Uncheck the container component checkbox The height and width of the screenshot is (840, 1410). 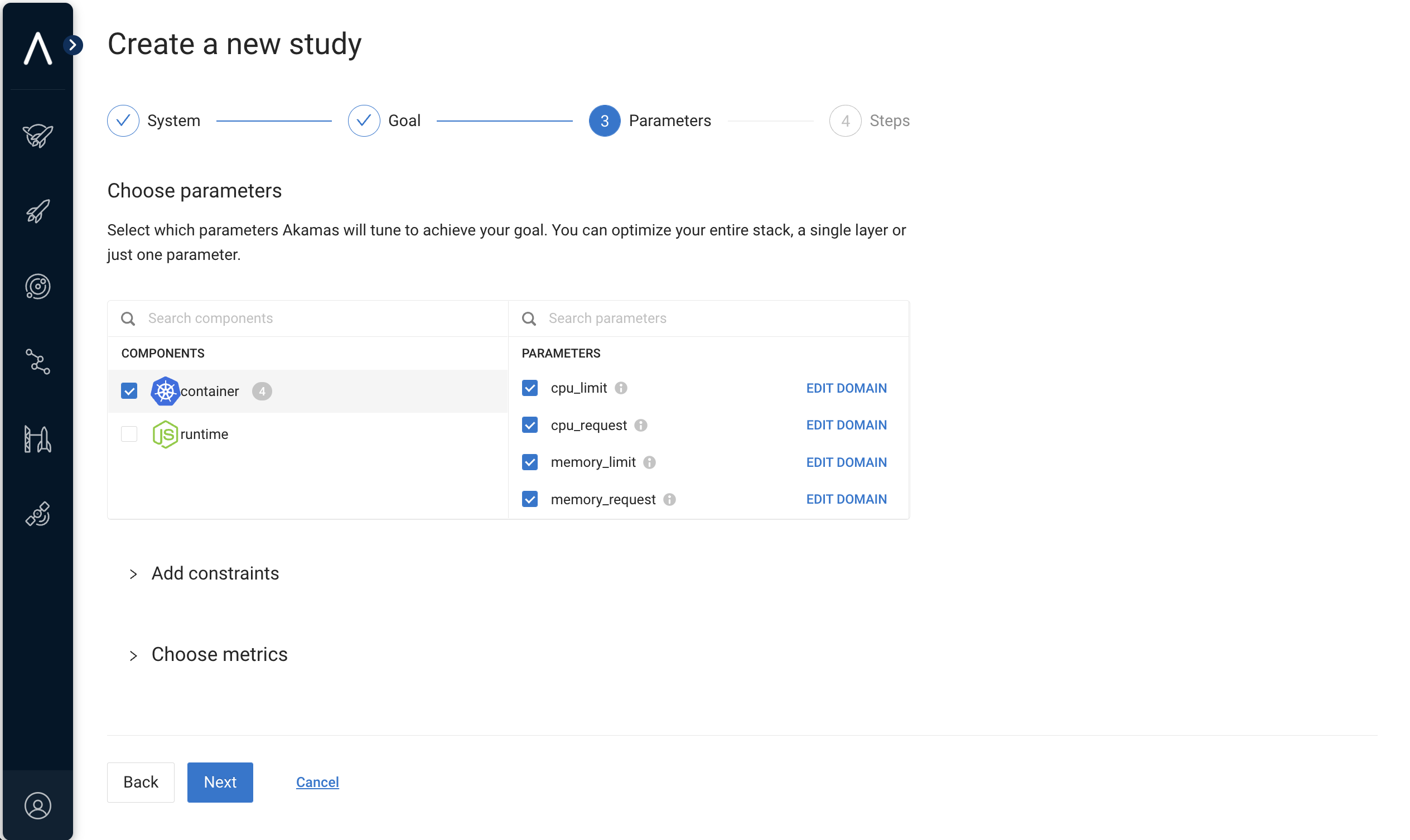point(129,391)
